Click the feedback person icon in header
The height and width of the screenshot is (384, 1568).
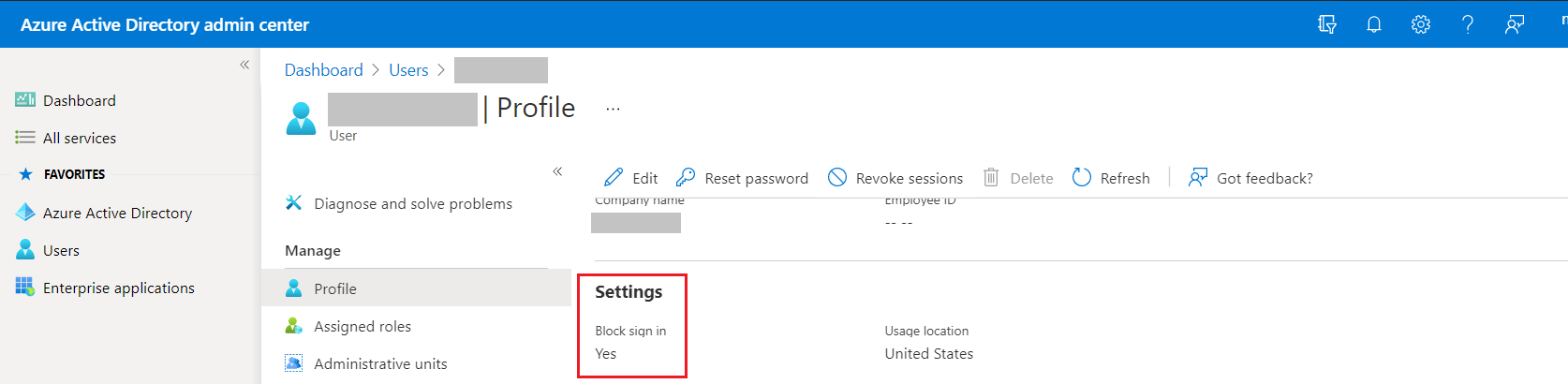pyautogui.click(x=1515, y=24)
